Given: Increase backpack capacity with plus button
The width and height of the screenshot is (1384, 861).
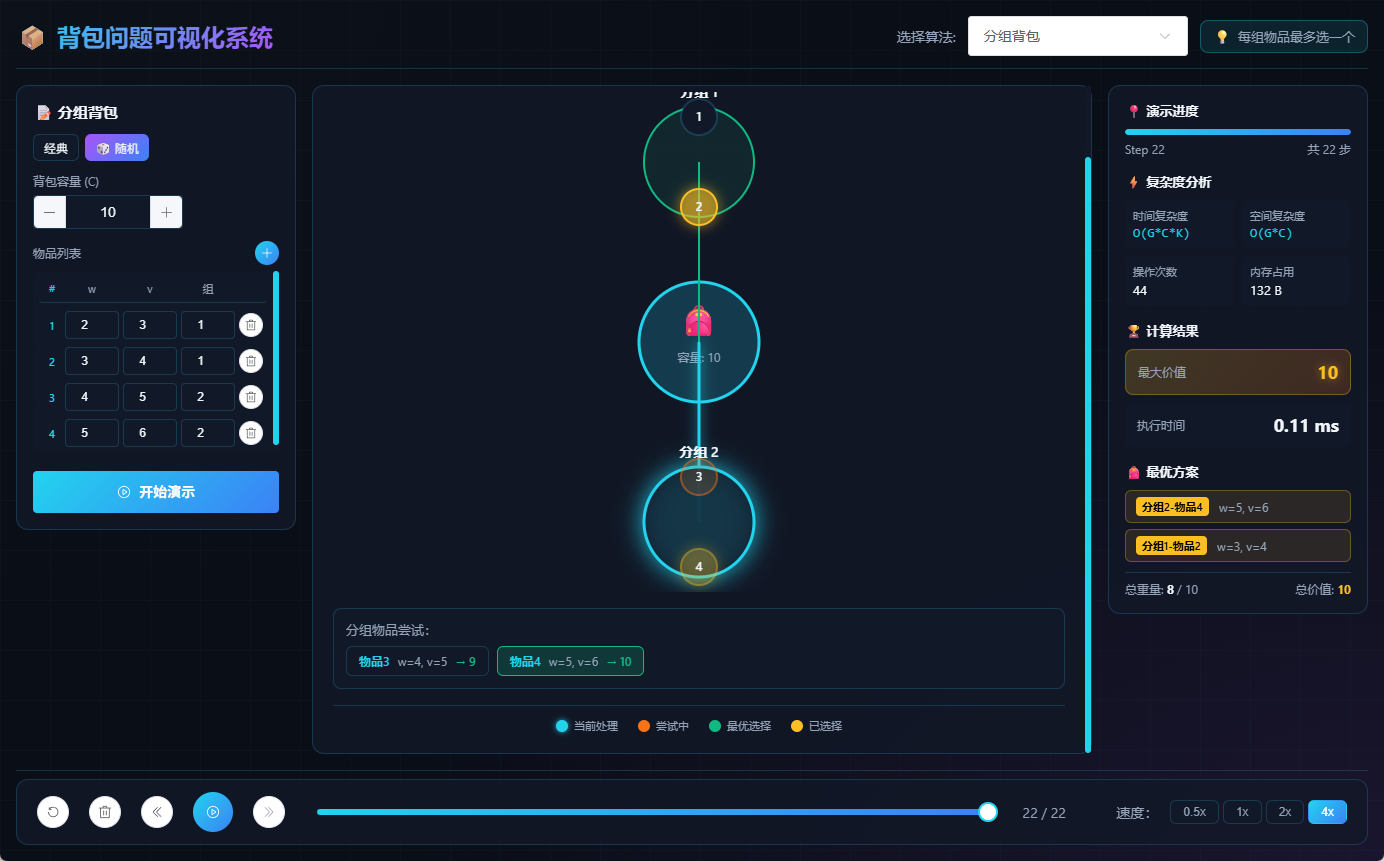Looking at the screenshot, I should [166, 212].
